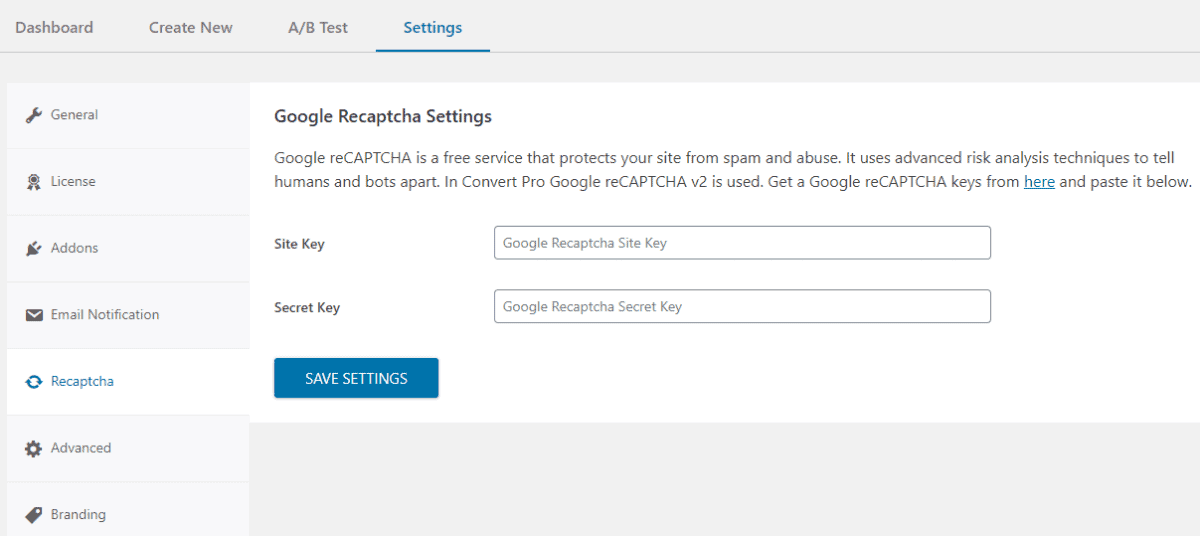1200x536 pixels.
Task: Click the License ribbon badge icon
Action: (33, 182)
